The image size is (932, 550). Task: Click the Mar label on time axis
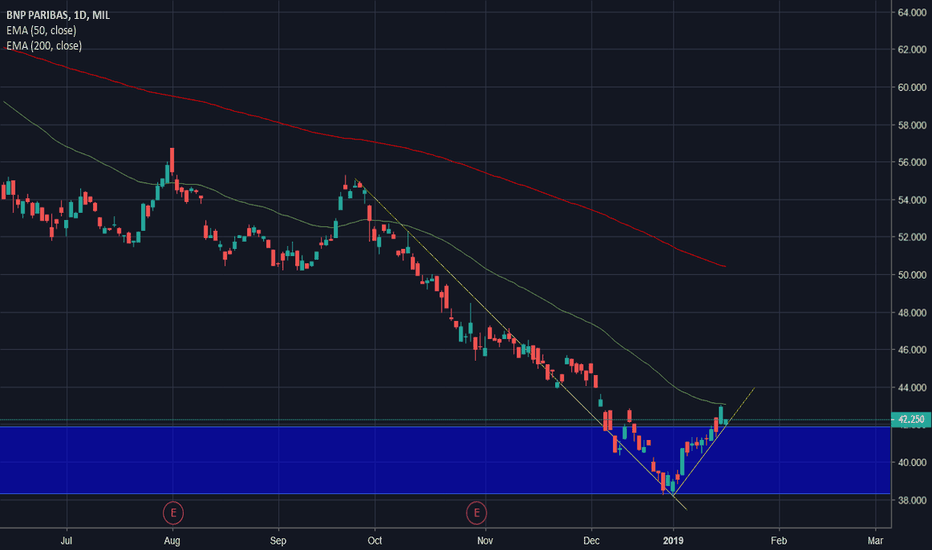click(875, 540)
